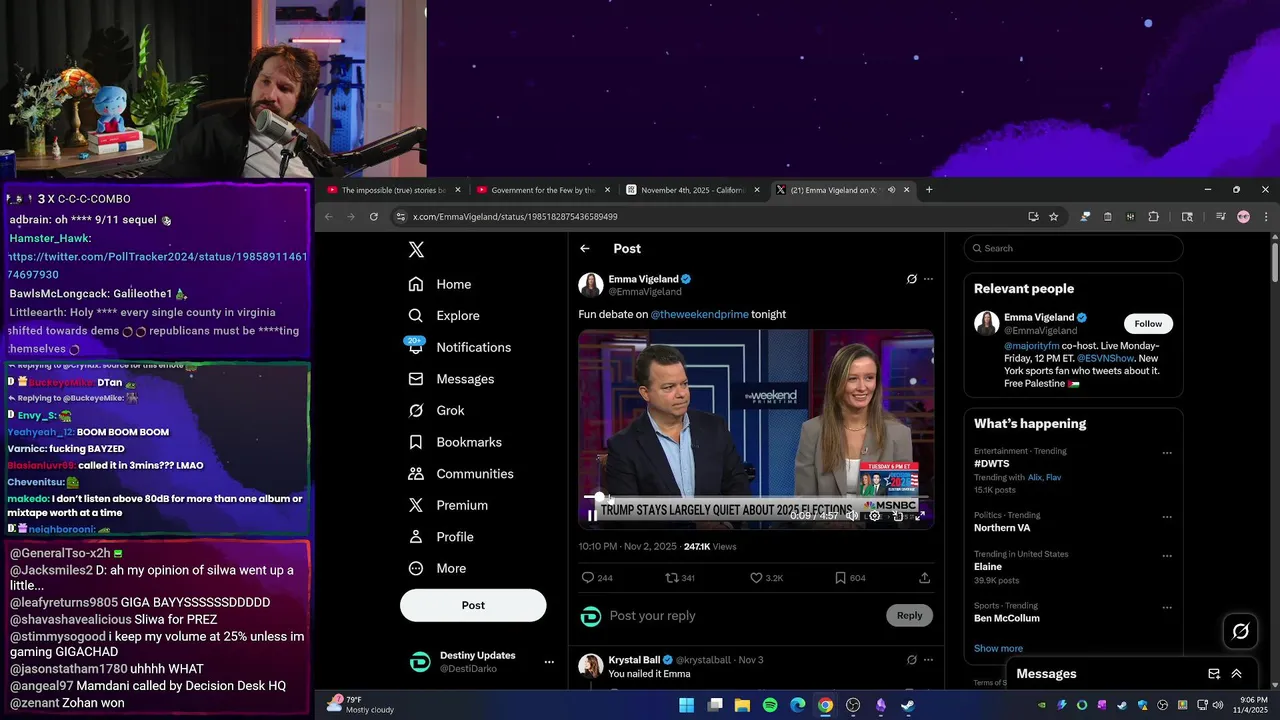Viewport: 1280px width, 720px height.
Task: Open Messages in the X sidebar
Action: (451, 379)
